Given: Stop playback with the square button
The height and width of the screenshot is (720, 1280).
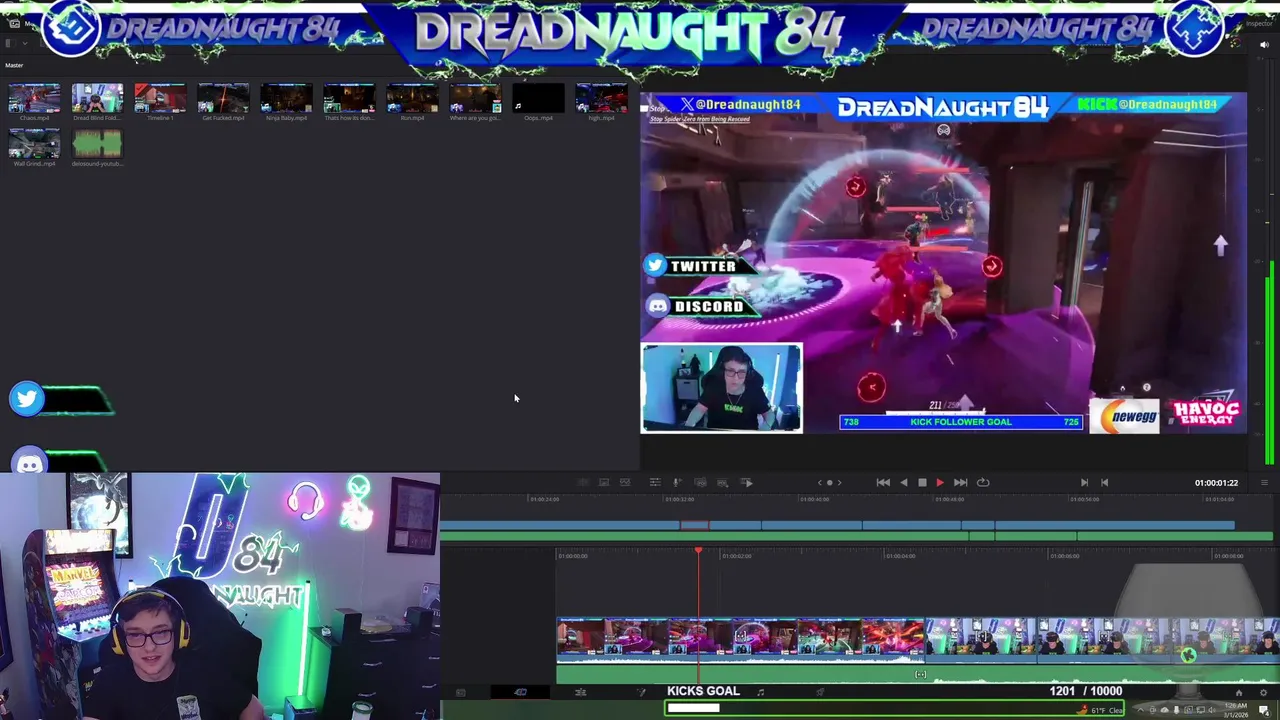Looking at the screenshot, I should 922,482.
